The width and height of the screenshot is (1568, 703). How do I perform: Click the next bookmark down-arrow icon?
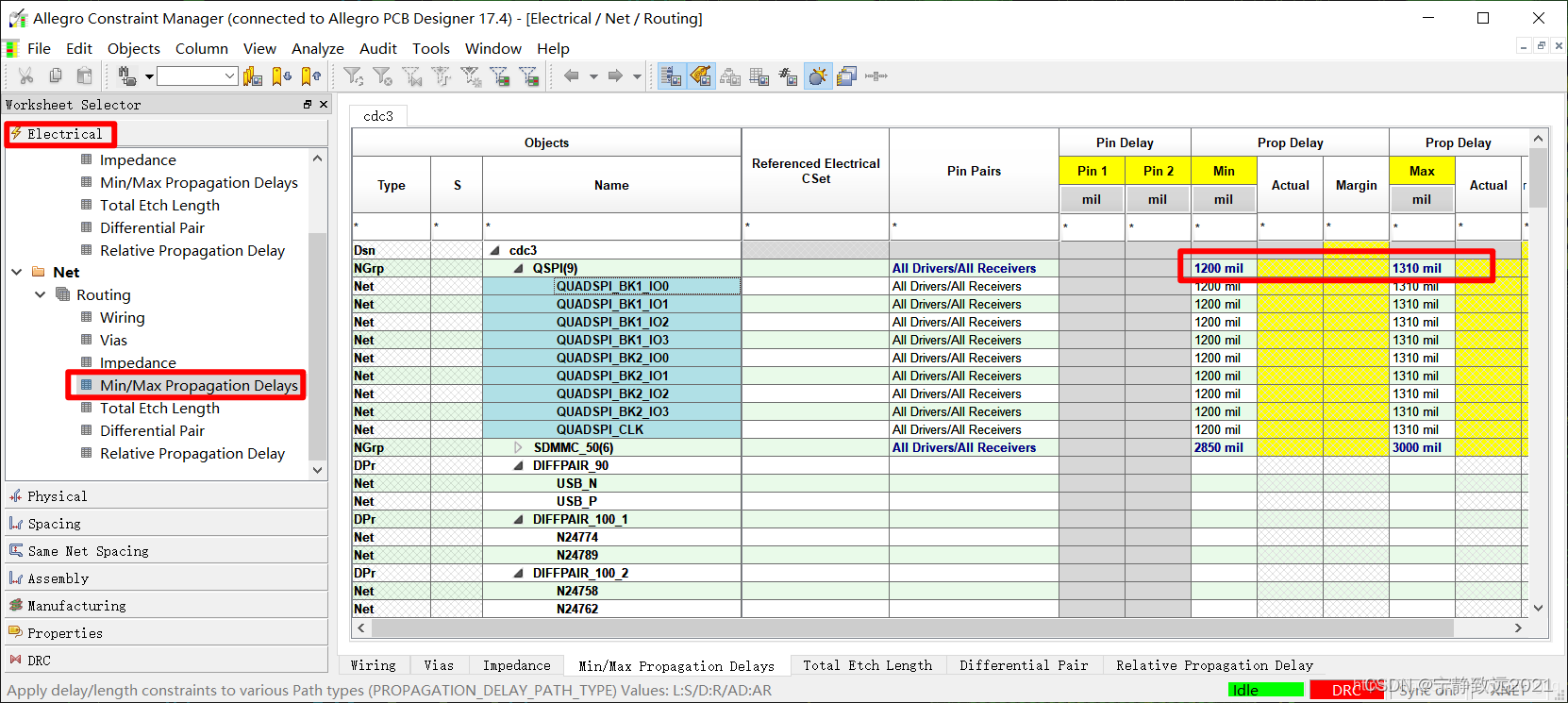pos(281,76)
